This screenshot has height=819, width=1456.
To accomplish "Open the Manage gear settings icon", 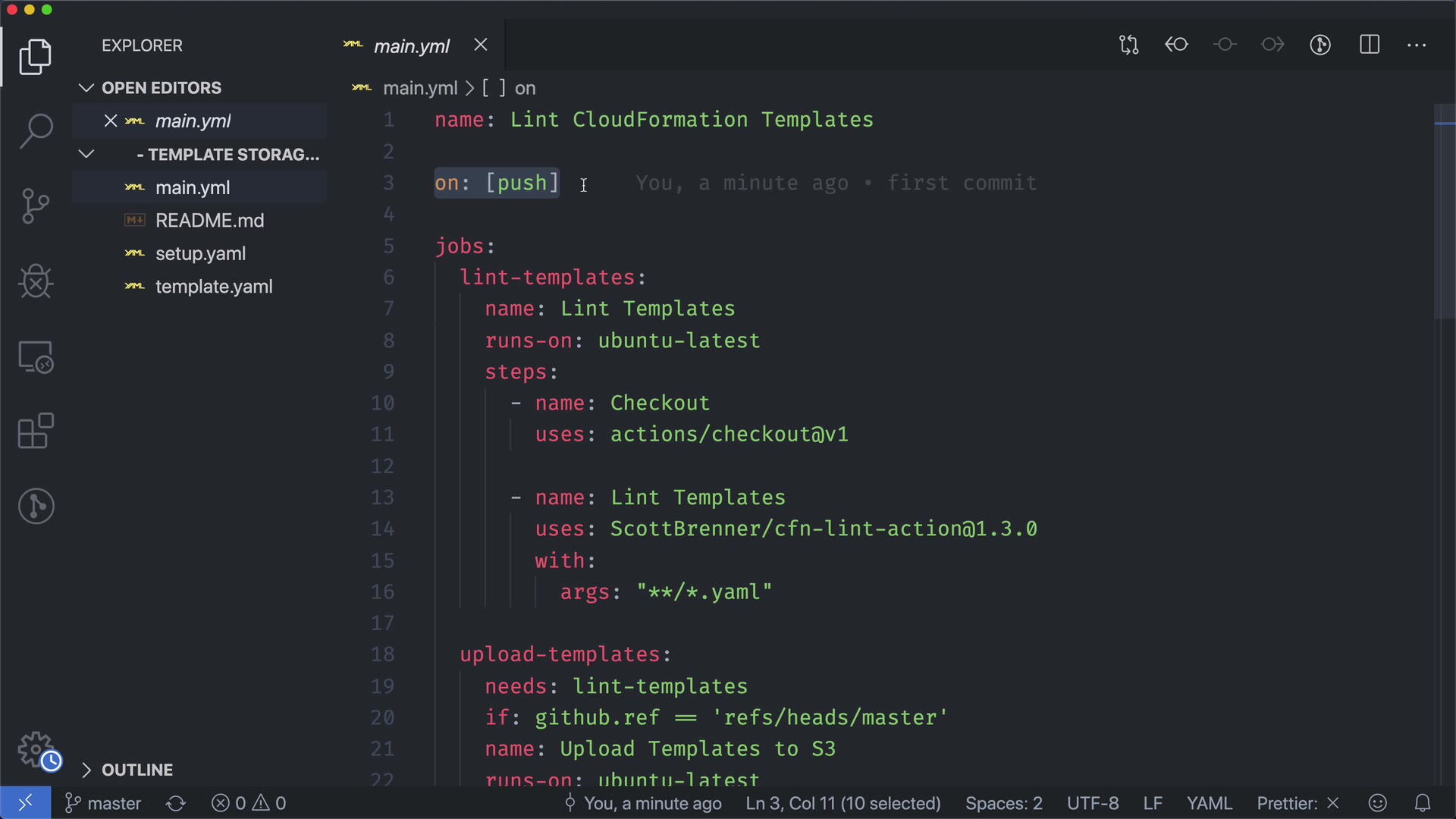I will click(x=36, y=750).
